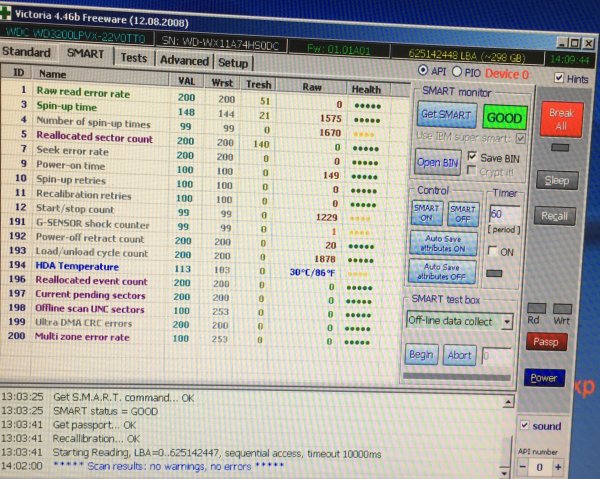
Task: Enable the Timer ON checkbox
Action: 491,253
